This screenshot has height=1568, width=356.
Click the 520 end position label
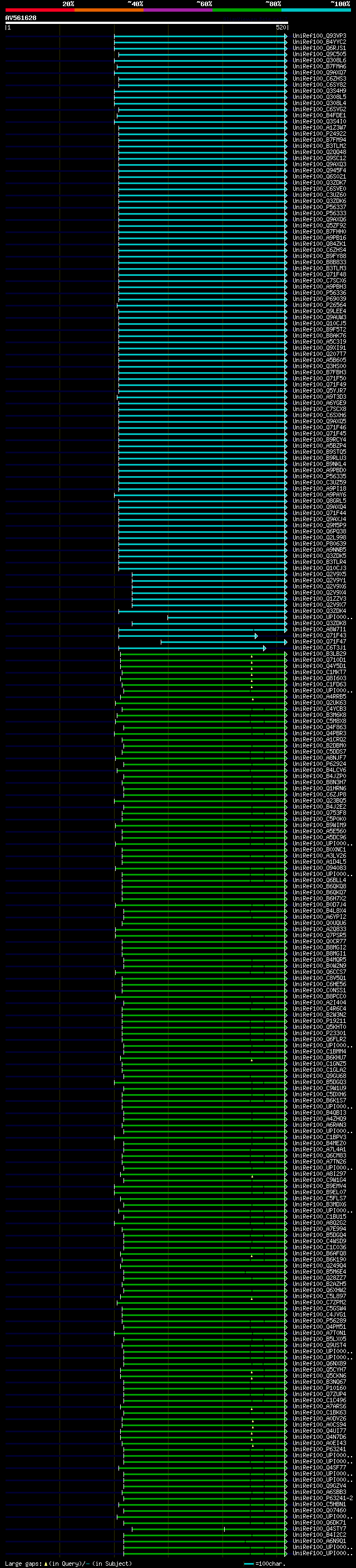pos(281,27)
